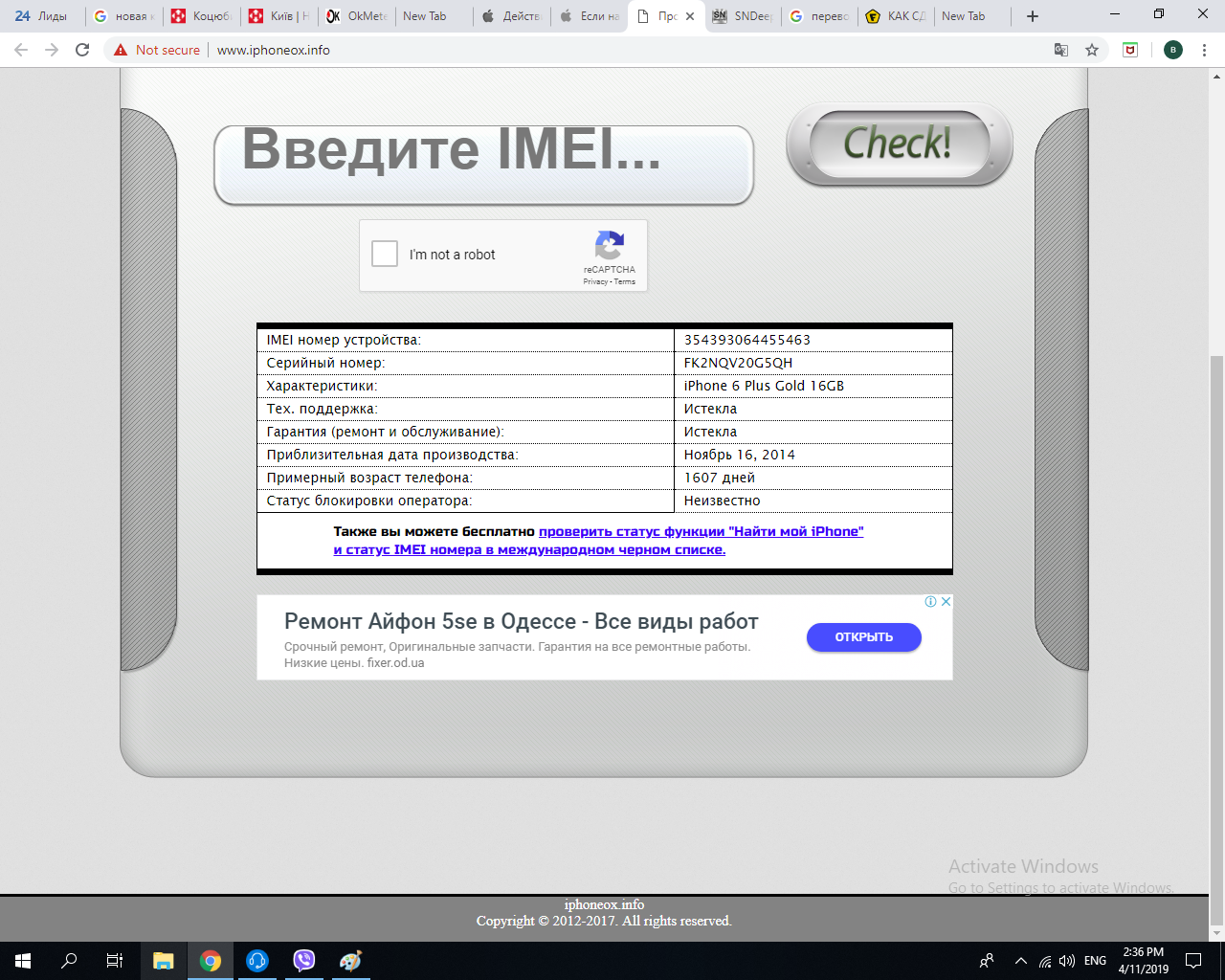Check the I'm not a robot box
The width and height of the screenshot is (1225, 980).
click(x=385, y=254)
